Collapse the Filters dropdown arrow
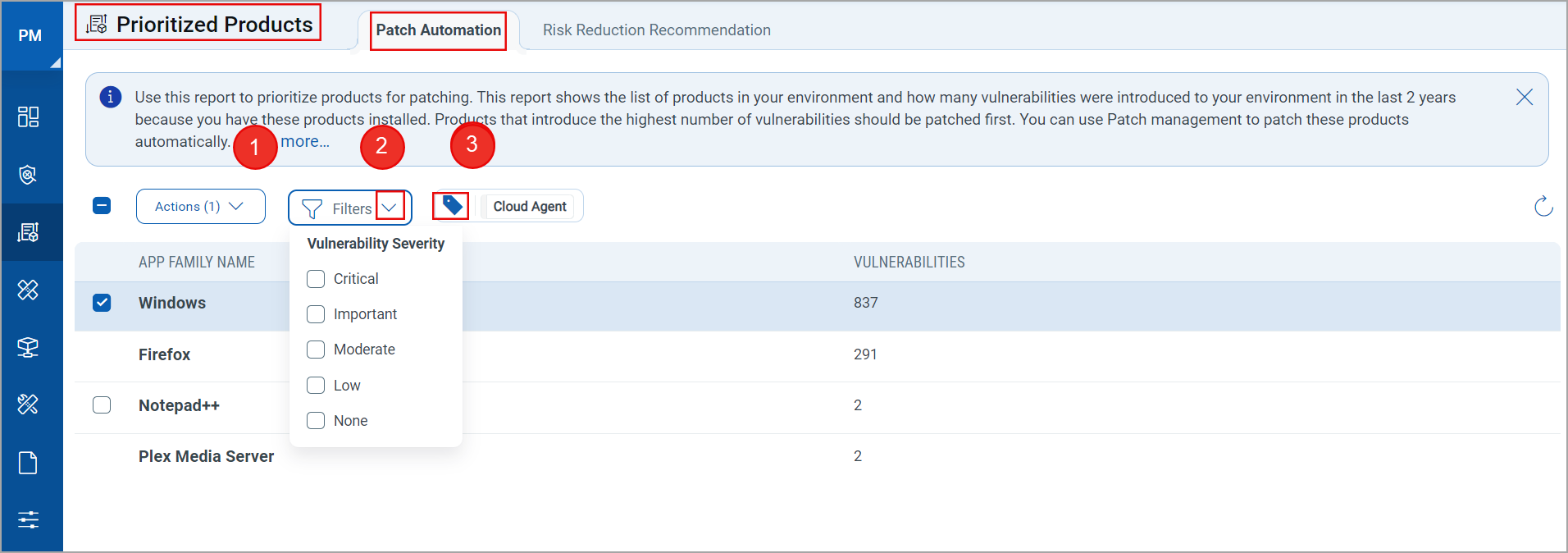 [x=390, y=207]
